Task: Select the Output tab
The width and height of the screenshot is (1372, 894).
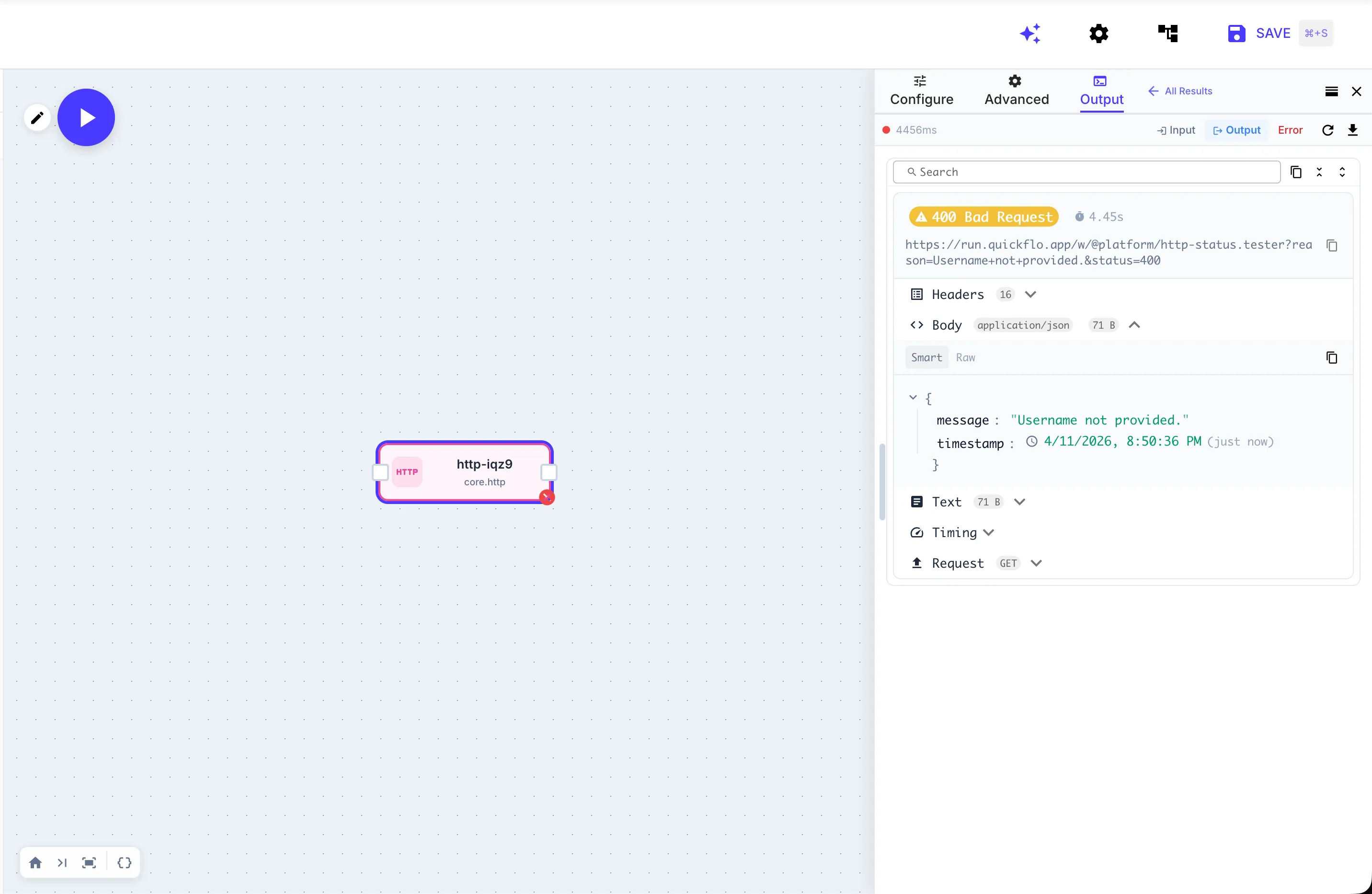Action: click(1101, 91)
